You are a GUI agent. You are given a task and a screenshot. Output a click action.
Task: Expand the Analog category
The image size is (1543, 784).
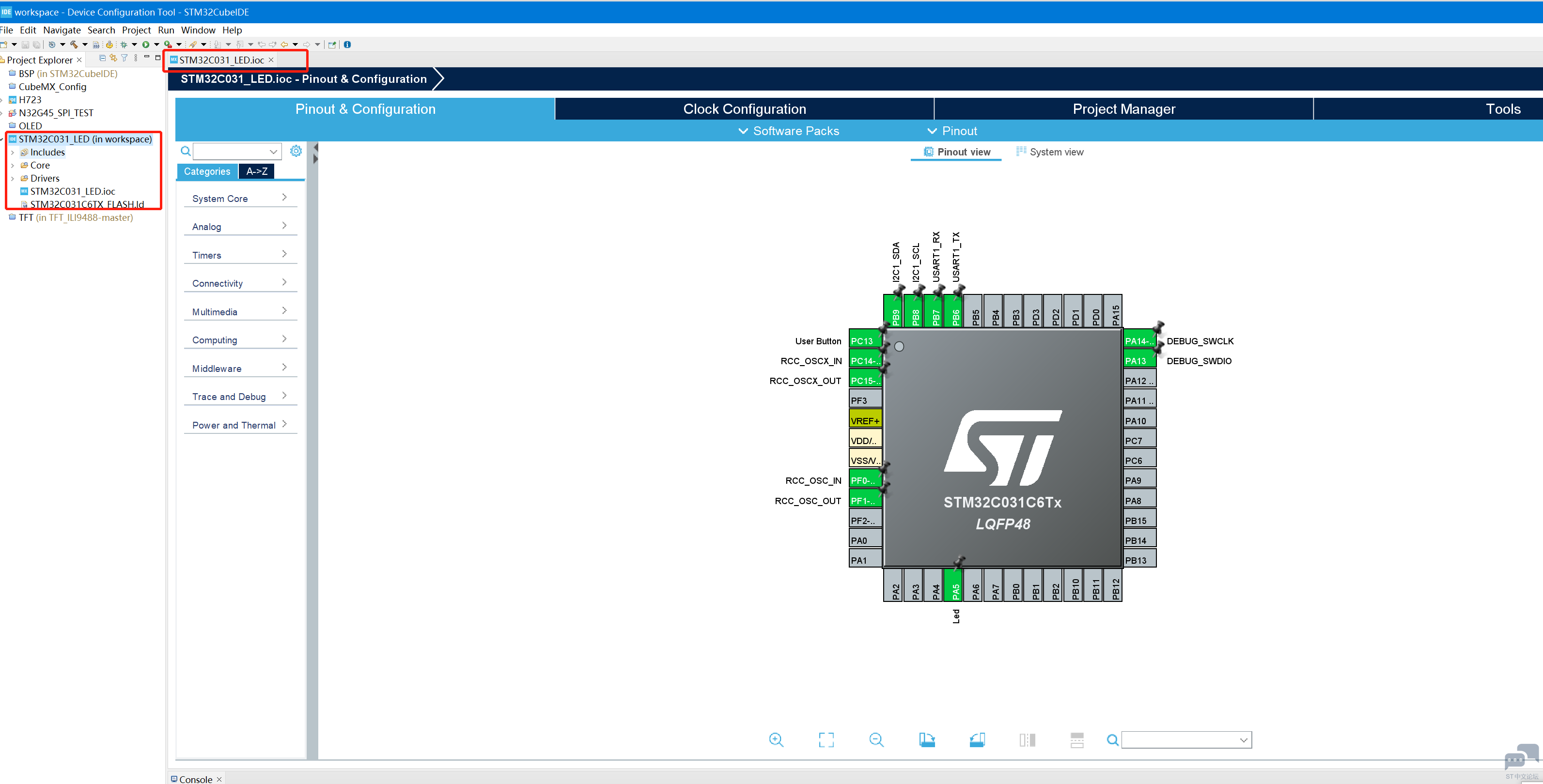240,227
